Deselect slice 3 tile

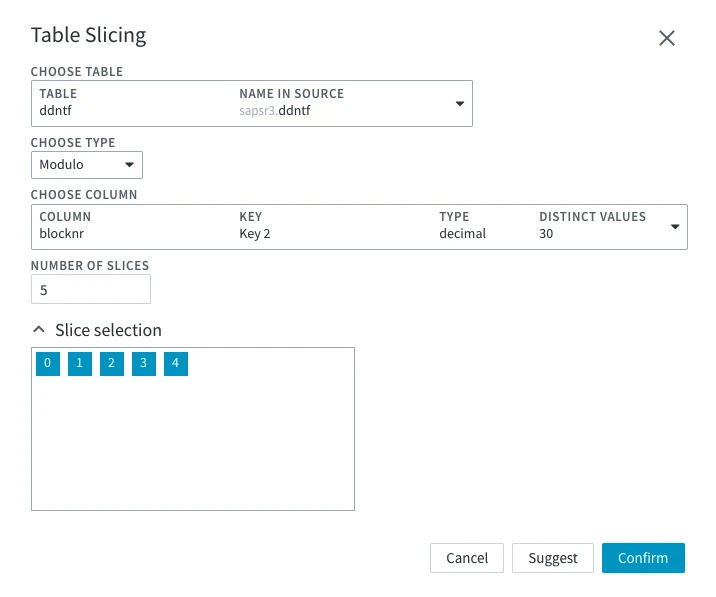click(143, 363)
